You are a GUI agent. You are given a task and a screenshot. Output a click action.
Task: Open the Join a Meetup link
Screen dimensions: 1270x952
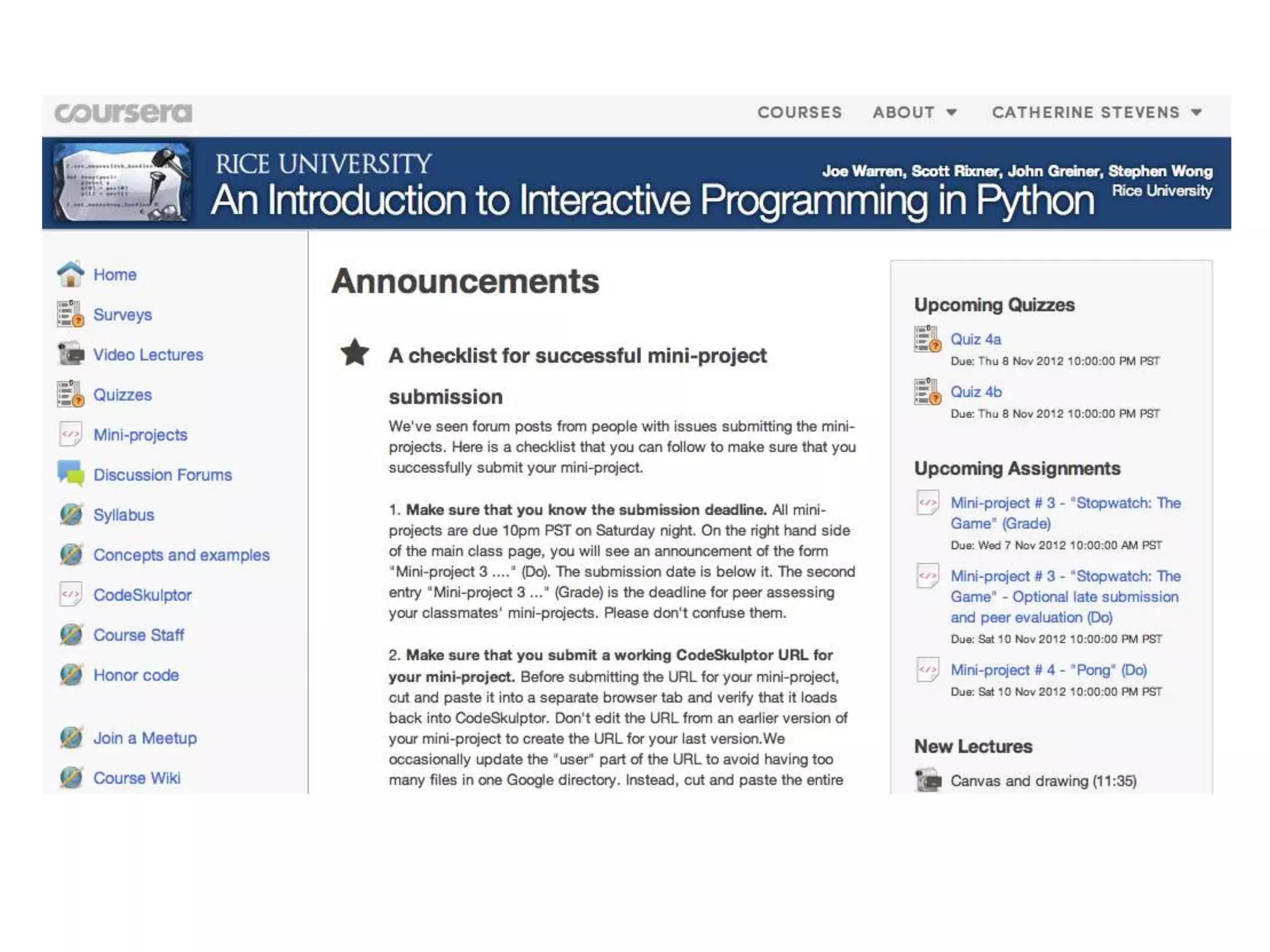click(144, 738)
